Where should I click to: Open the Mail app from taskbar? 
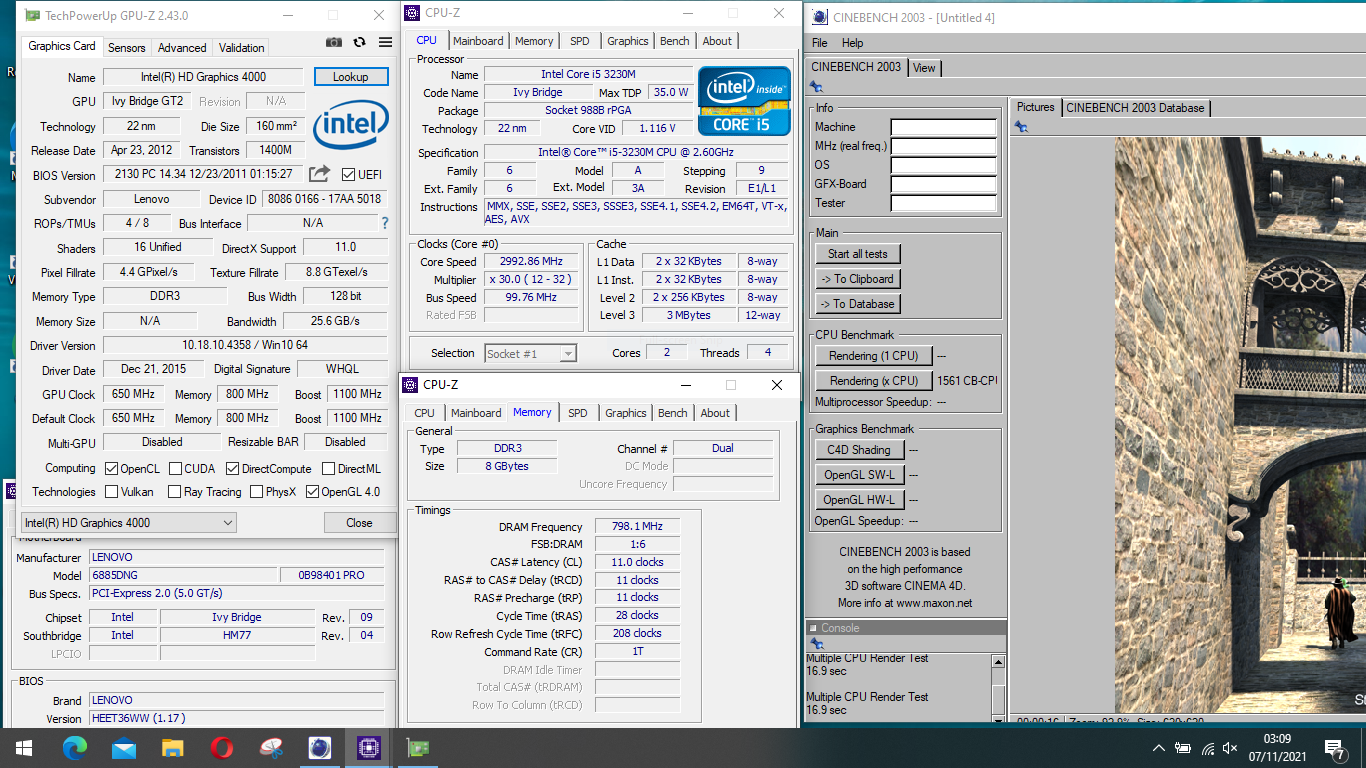tap(124, 747)
